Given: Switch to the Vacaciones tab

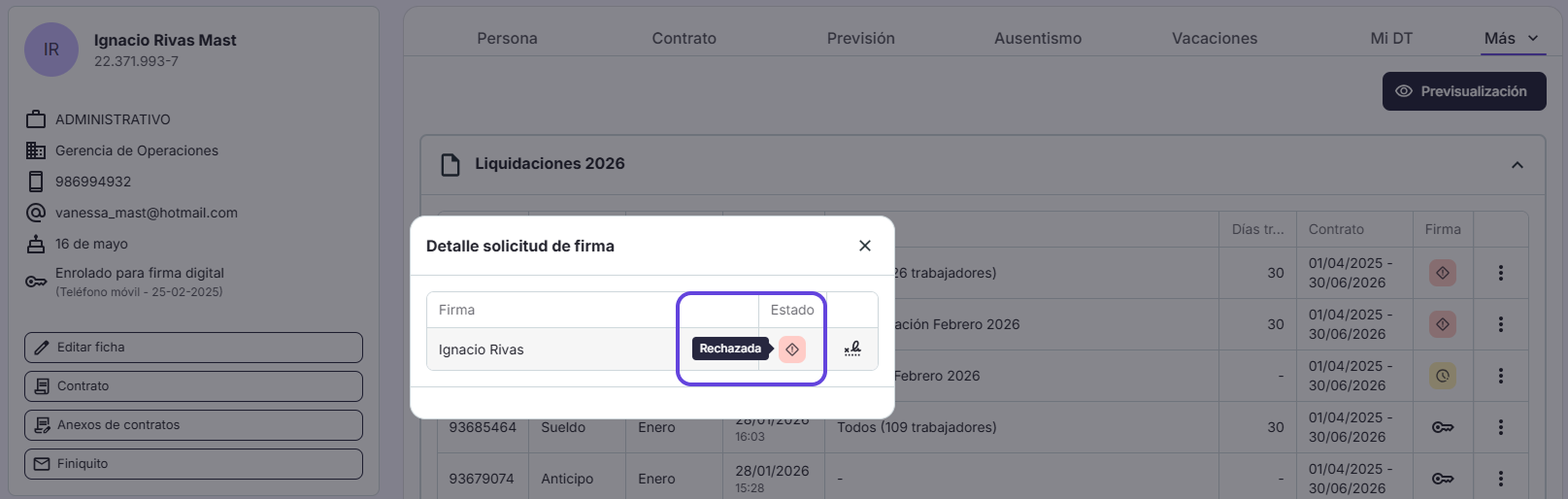Looking at the screenshot, I should [x=1215, y=38].
